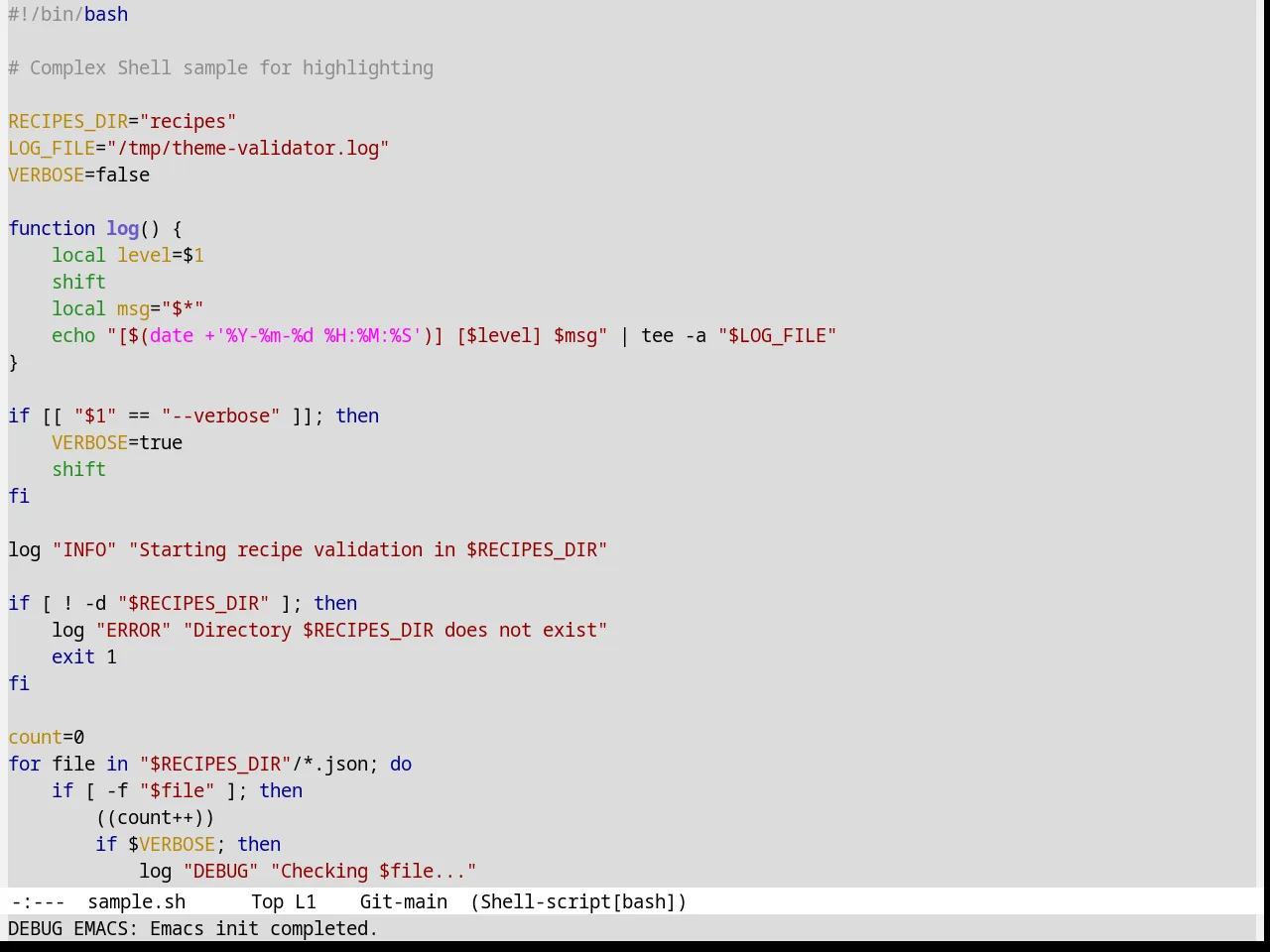Viewport: 1270px width, 952px height.
Task: Click the "INFO" log level string
Action: coord(84,549)
